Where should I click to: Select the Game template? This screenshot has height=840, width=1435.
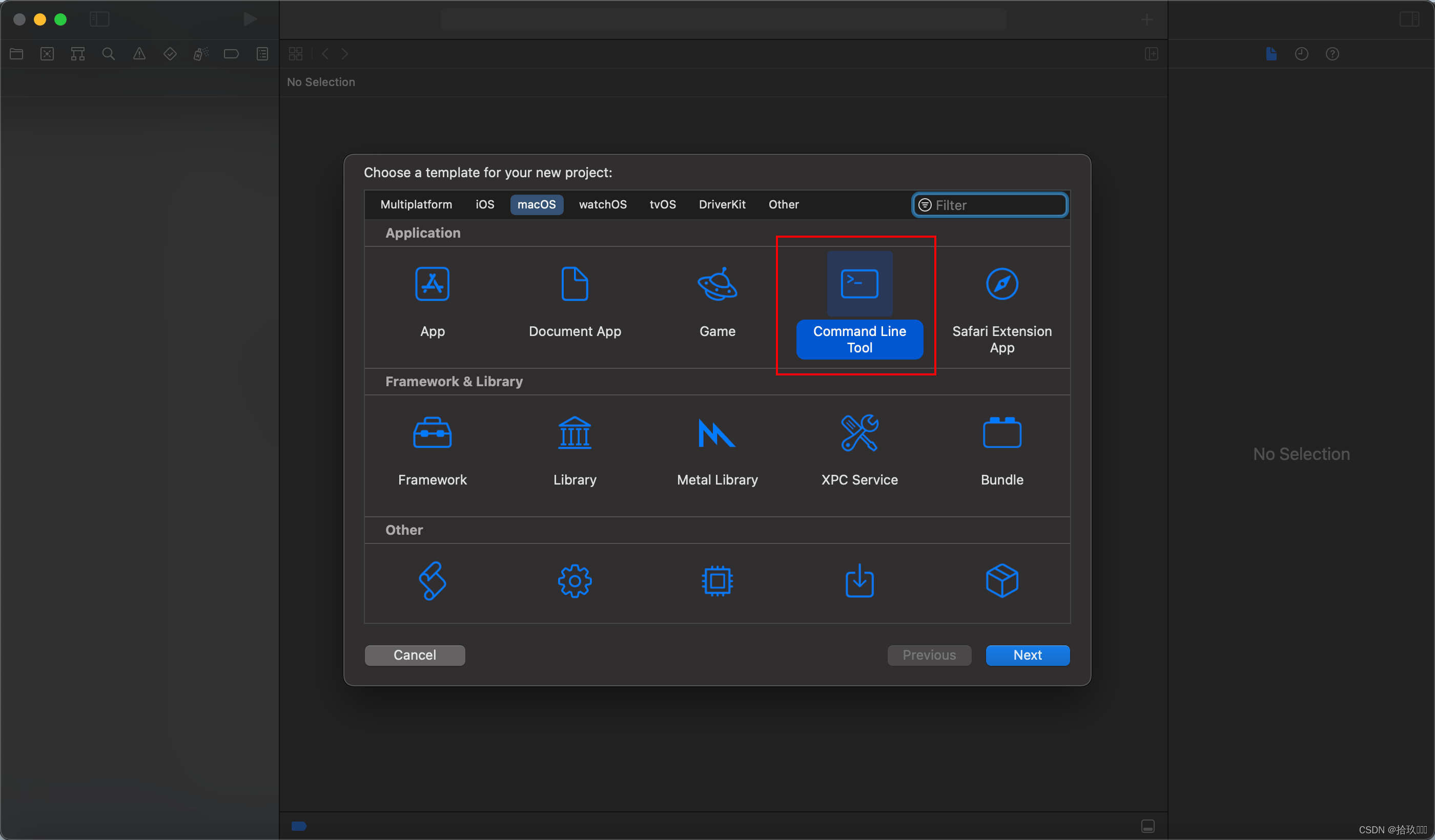(717, 284)
